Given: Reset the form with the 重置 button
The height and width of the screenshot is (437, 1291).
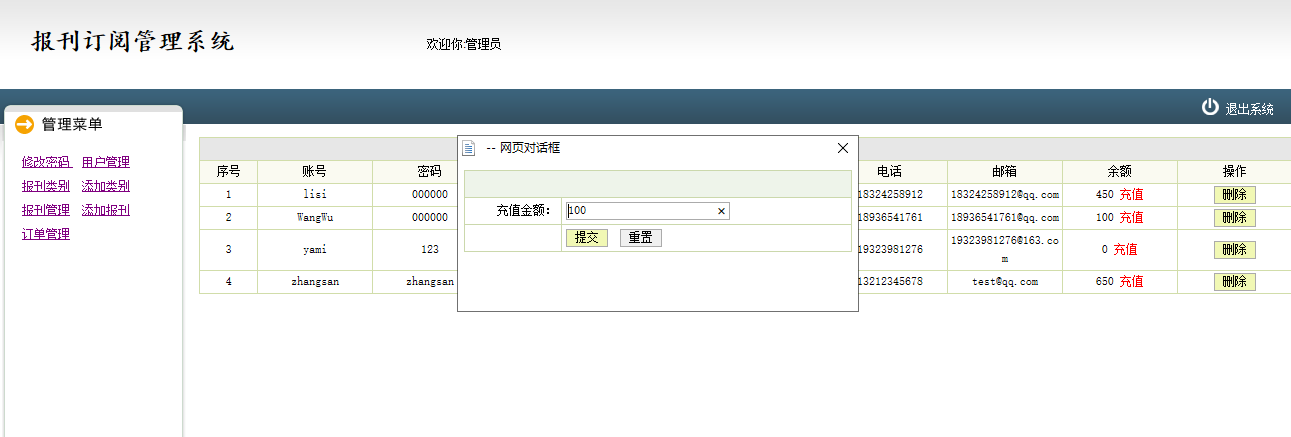Looking at the screenshot, I should click(640, 238).
